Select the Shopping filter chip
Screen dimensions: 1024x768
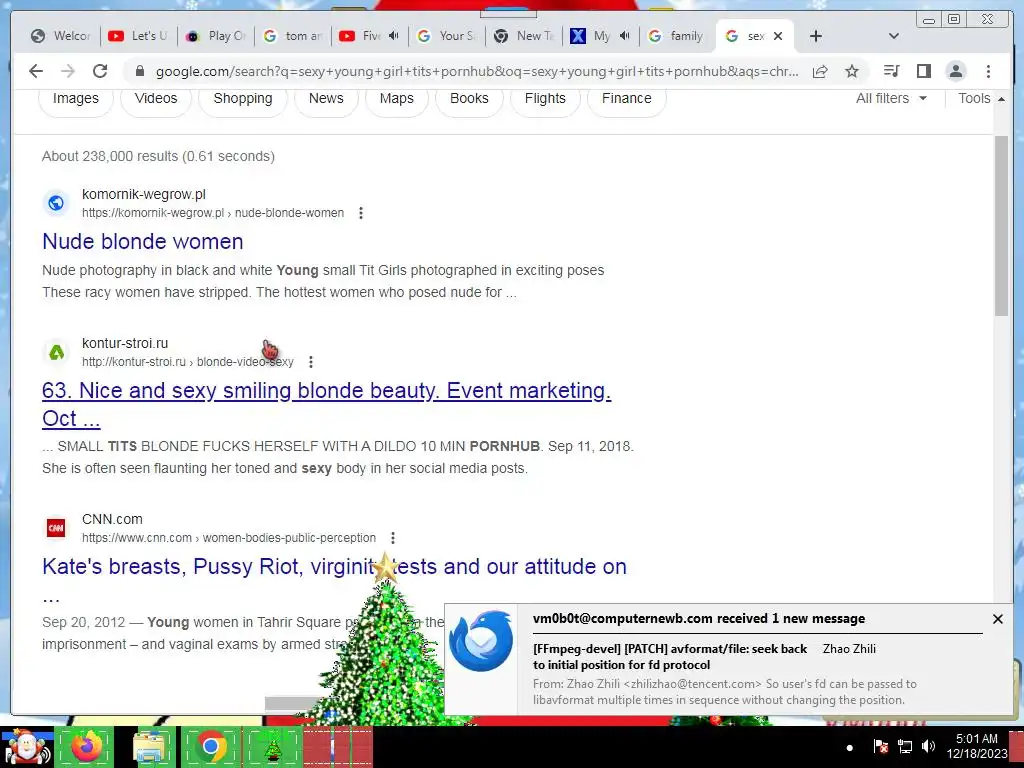[243, 99]
